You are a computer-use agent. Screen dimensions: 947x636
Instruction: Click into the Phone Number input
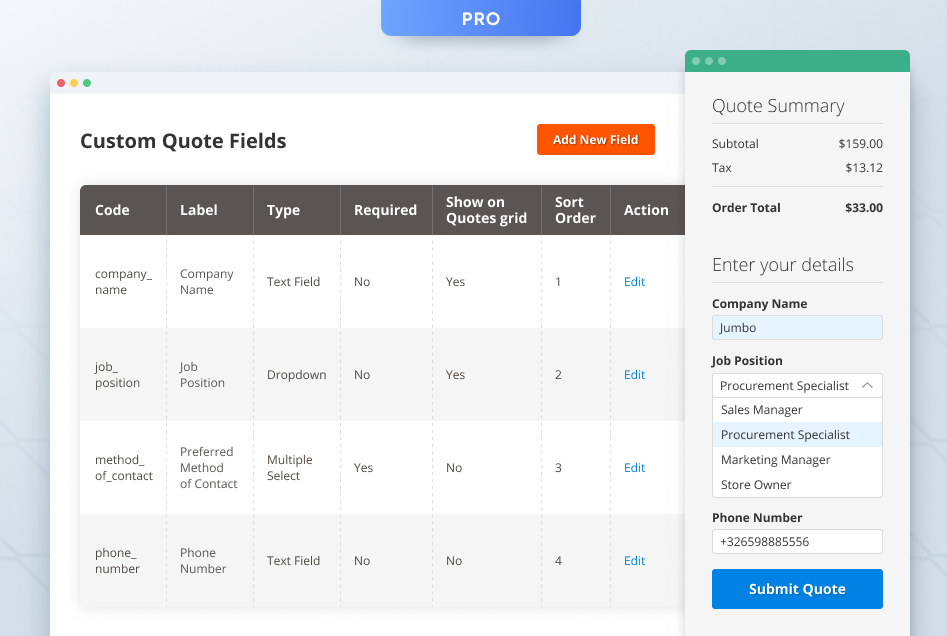(x=797, y=542)
